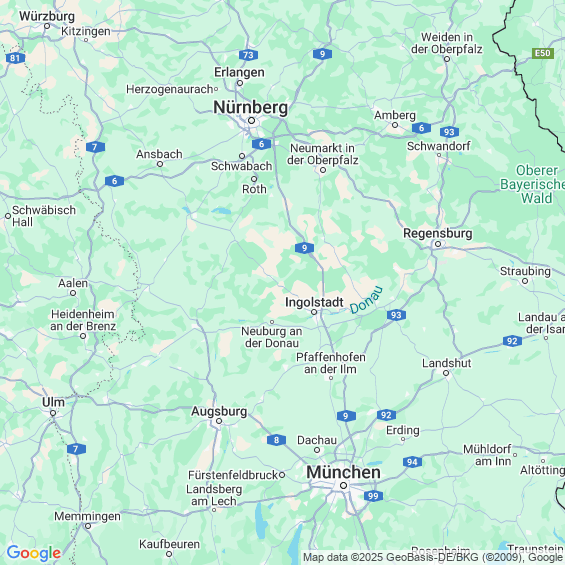Click the Map data copyright text
The height and width of the screenshot is (565, 565).
coord(433,557)
